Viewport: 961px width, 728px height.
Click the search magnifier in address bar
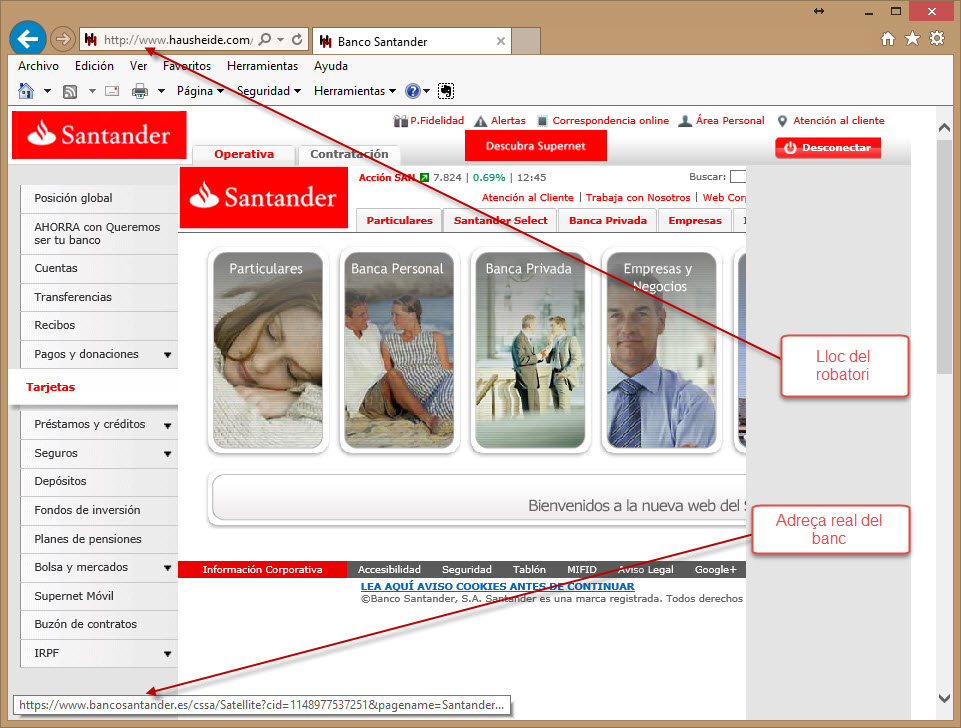[265, 40]
